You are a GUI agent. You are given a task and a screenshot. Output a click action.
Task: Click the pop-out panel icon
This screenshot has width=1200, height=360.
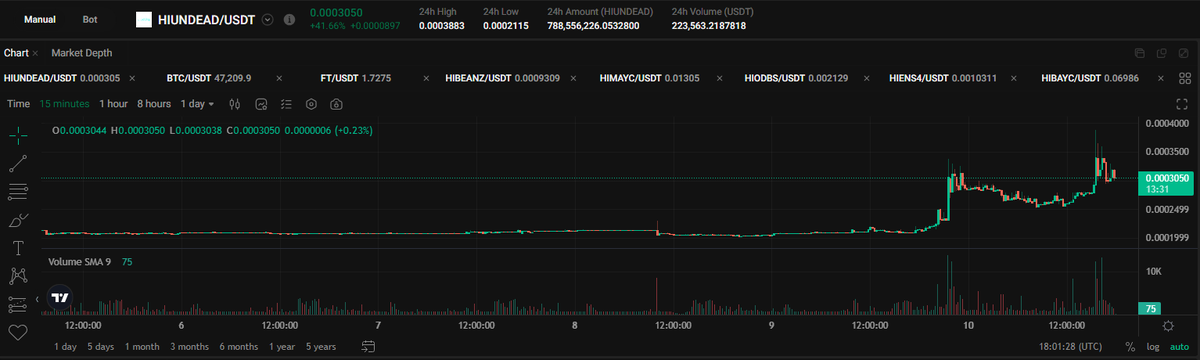point(1161,53)
